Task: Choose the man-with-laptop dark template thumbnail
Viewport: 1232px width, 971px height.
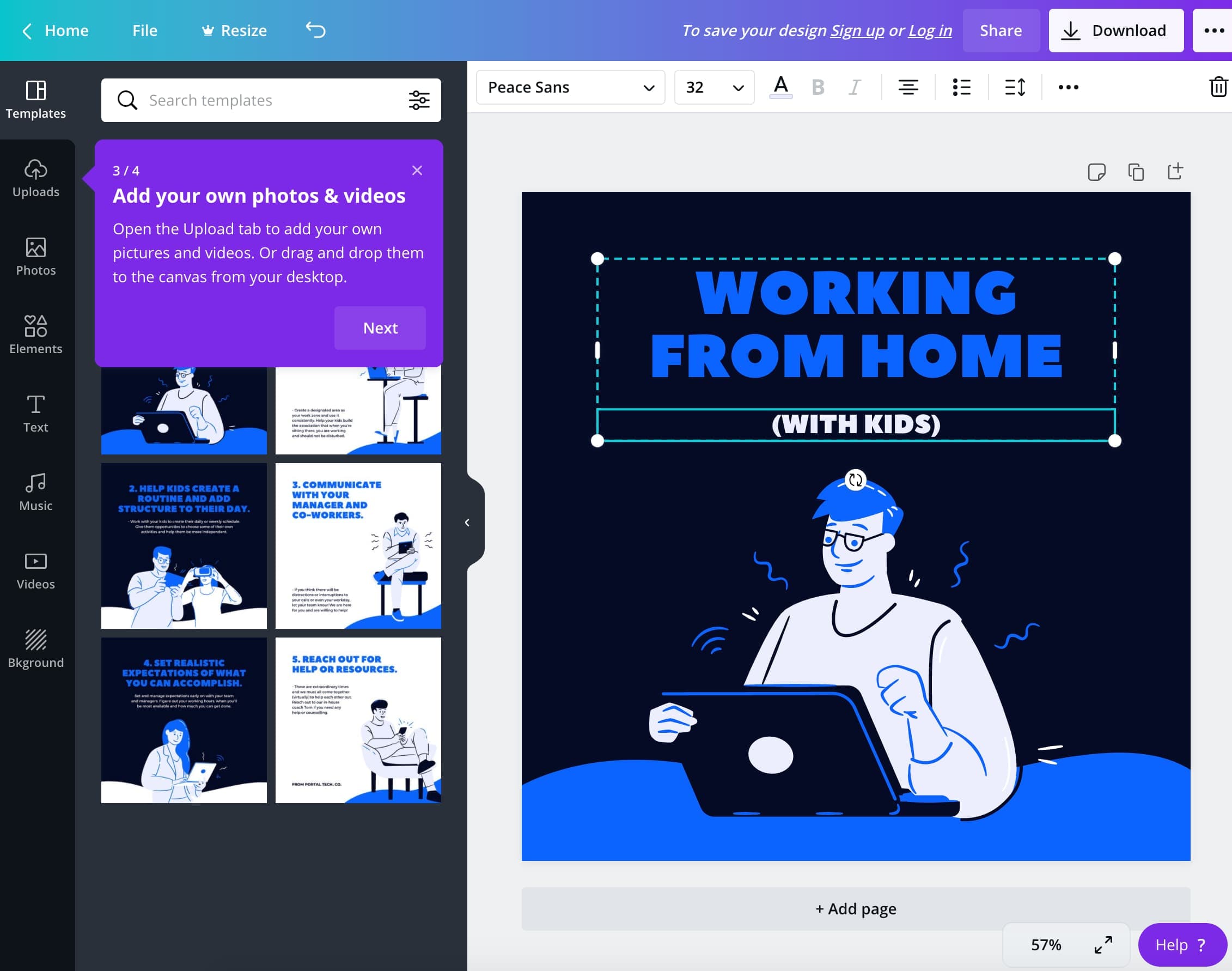Action: click(x=184, y=410)
